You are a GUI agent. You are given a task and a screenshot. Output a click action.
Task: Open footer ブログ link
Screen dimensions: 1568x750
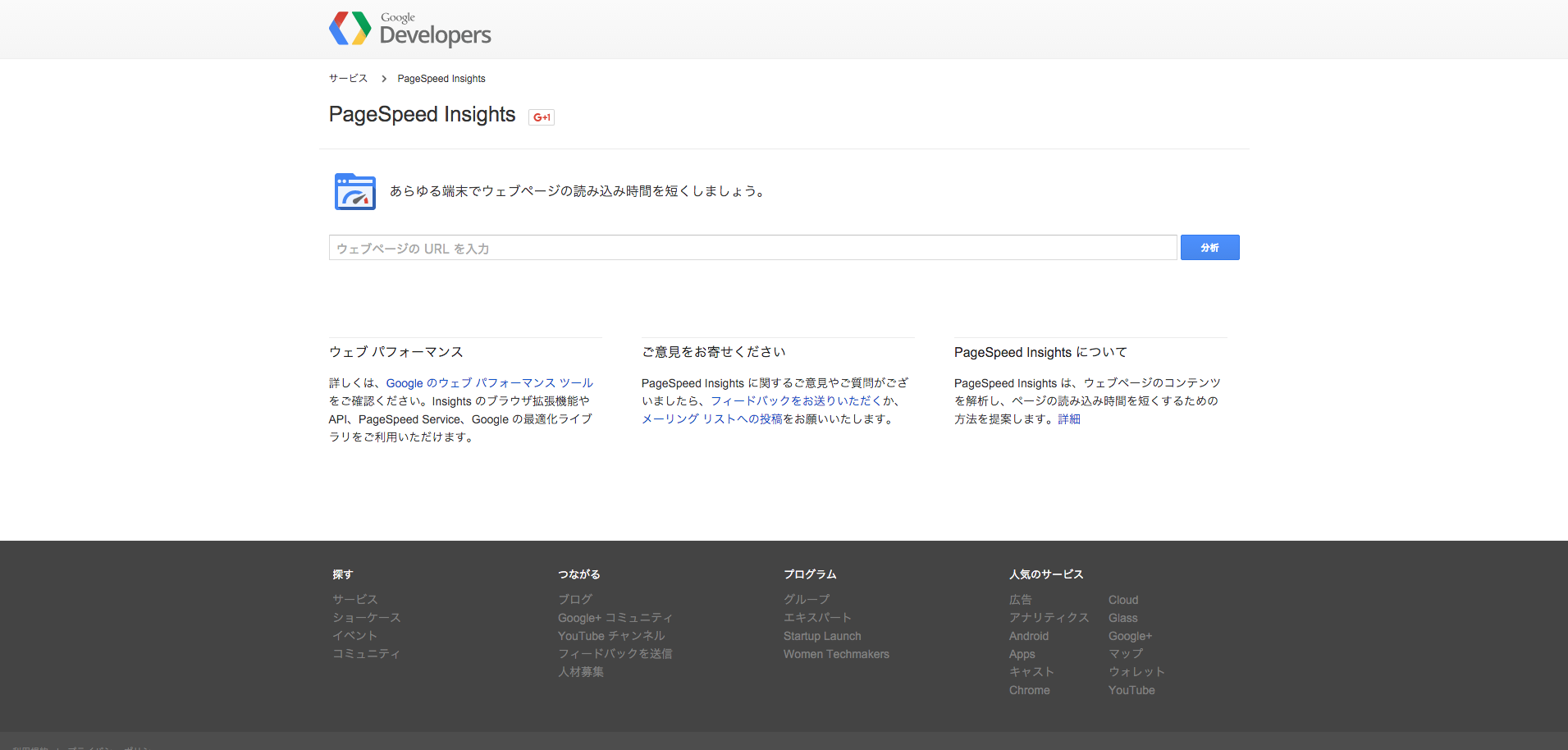click(x=575, y=600)
